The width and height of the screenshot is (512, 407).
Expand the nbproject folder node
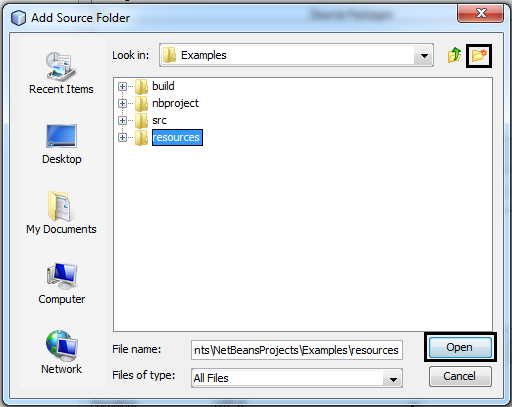tap(122, 104)
